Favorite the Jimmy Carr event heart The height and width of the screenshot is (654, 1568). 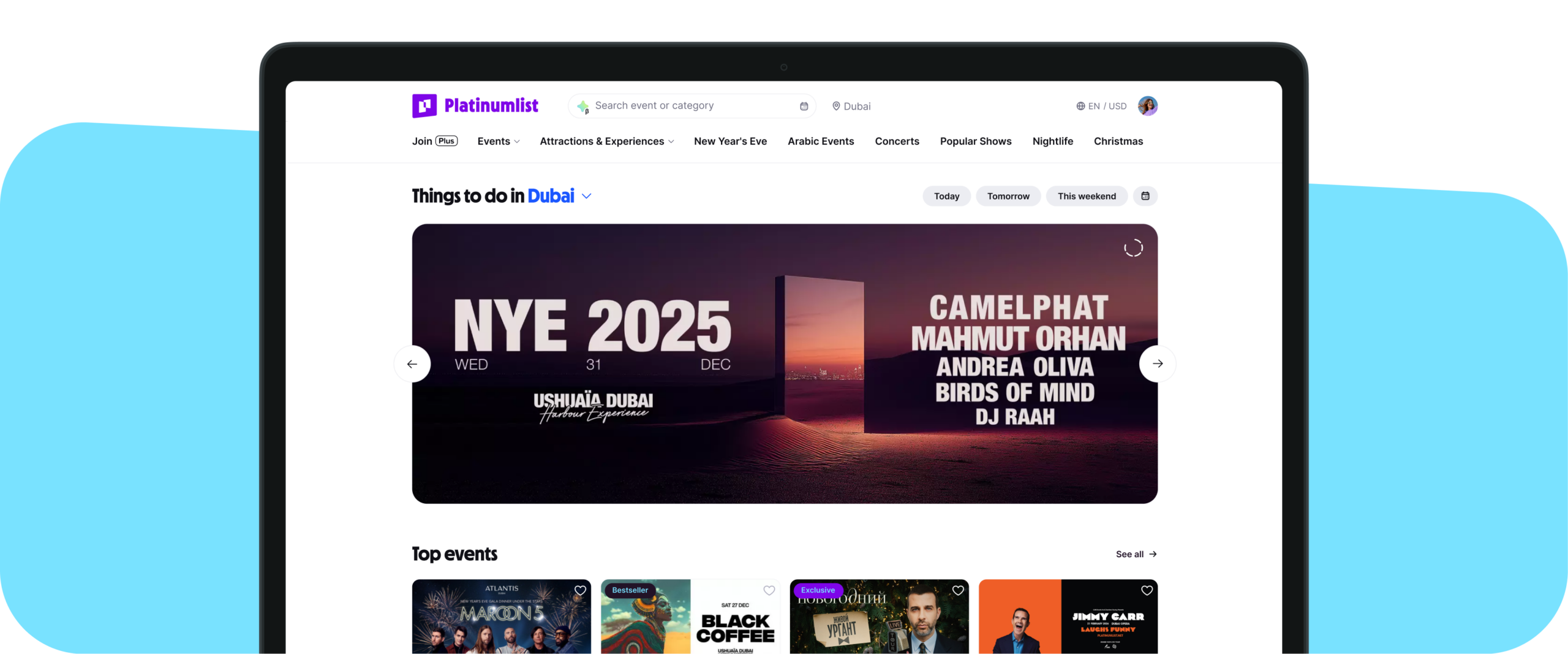click(1147, 590)
